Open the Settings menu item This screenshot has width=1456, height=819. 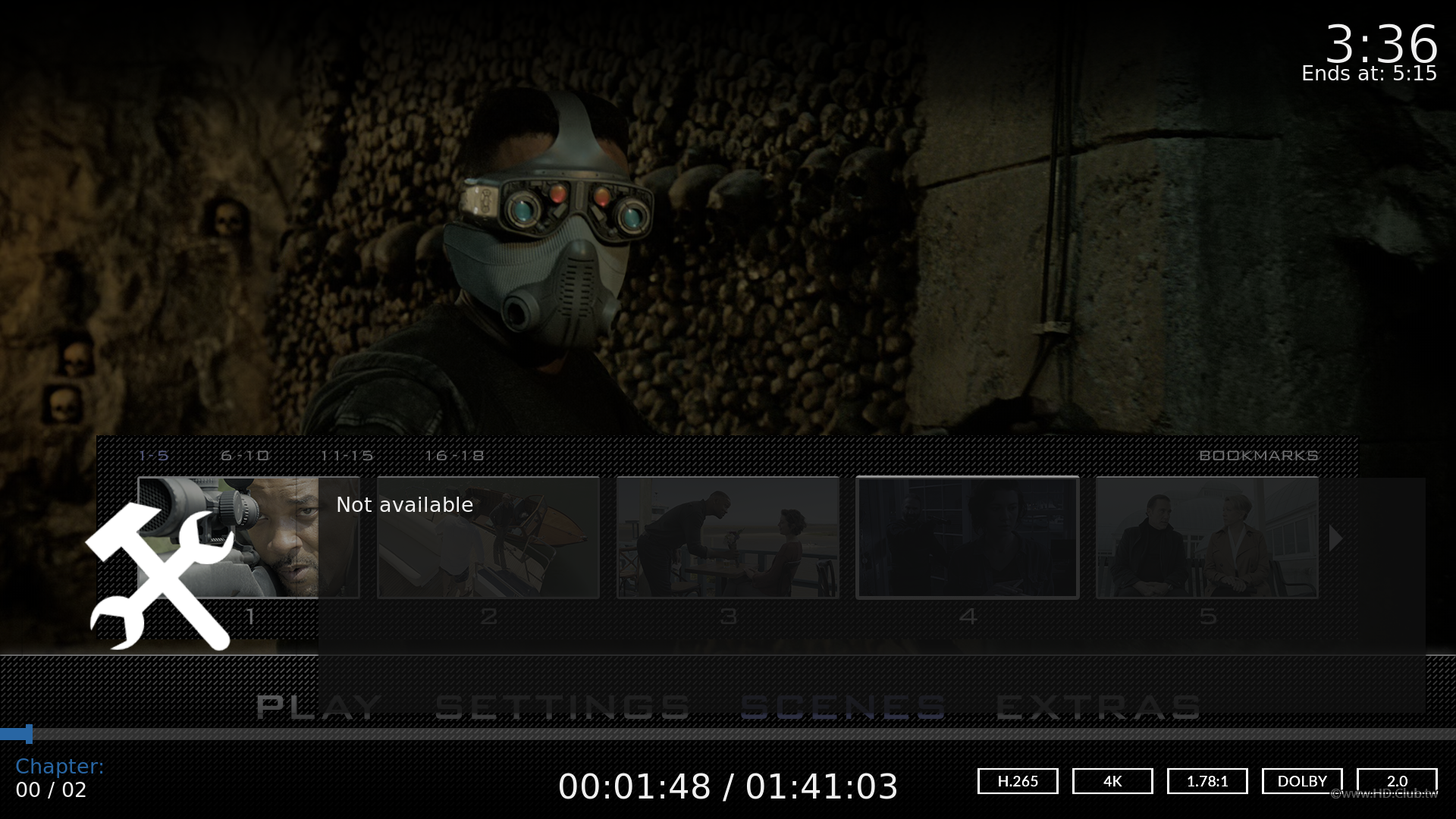pos(562,707)
